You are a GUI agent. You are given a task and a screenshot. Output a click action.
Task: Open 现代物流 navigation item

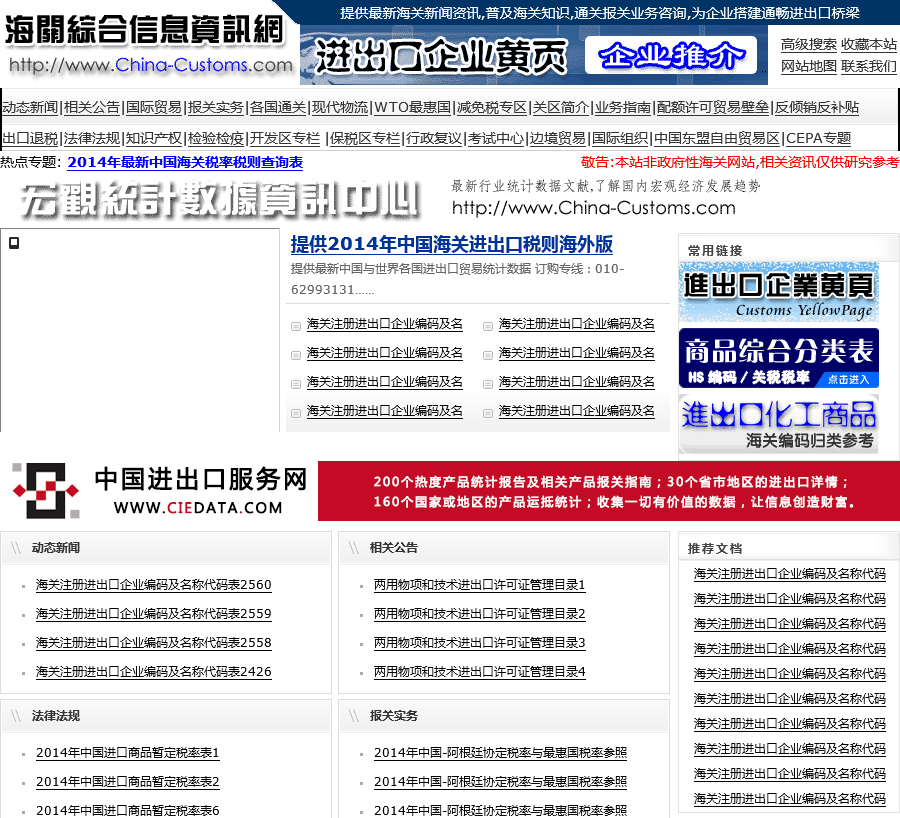coord(340,107)
